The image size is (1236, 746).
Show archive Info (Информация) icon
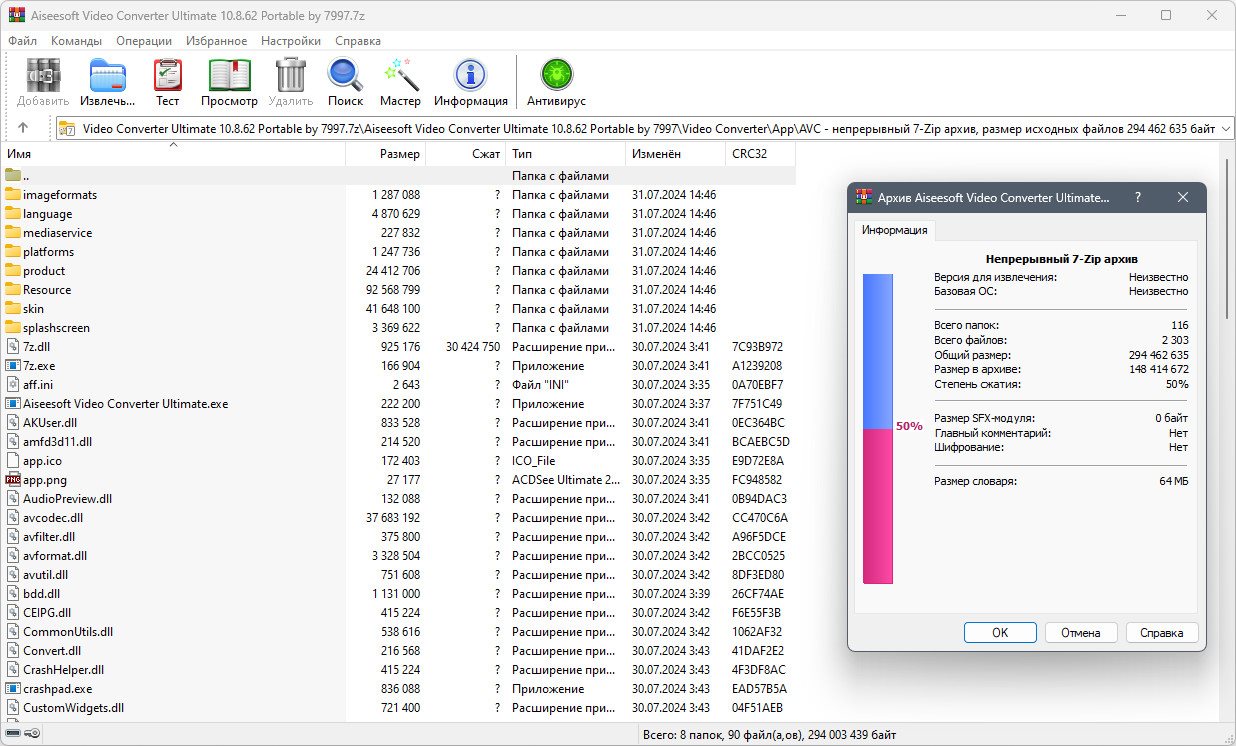point(470,82)
